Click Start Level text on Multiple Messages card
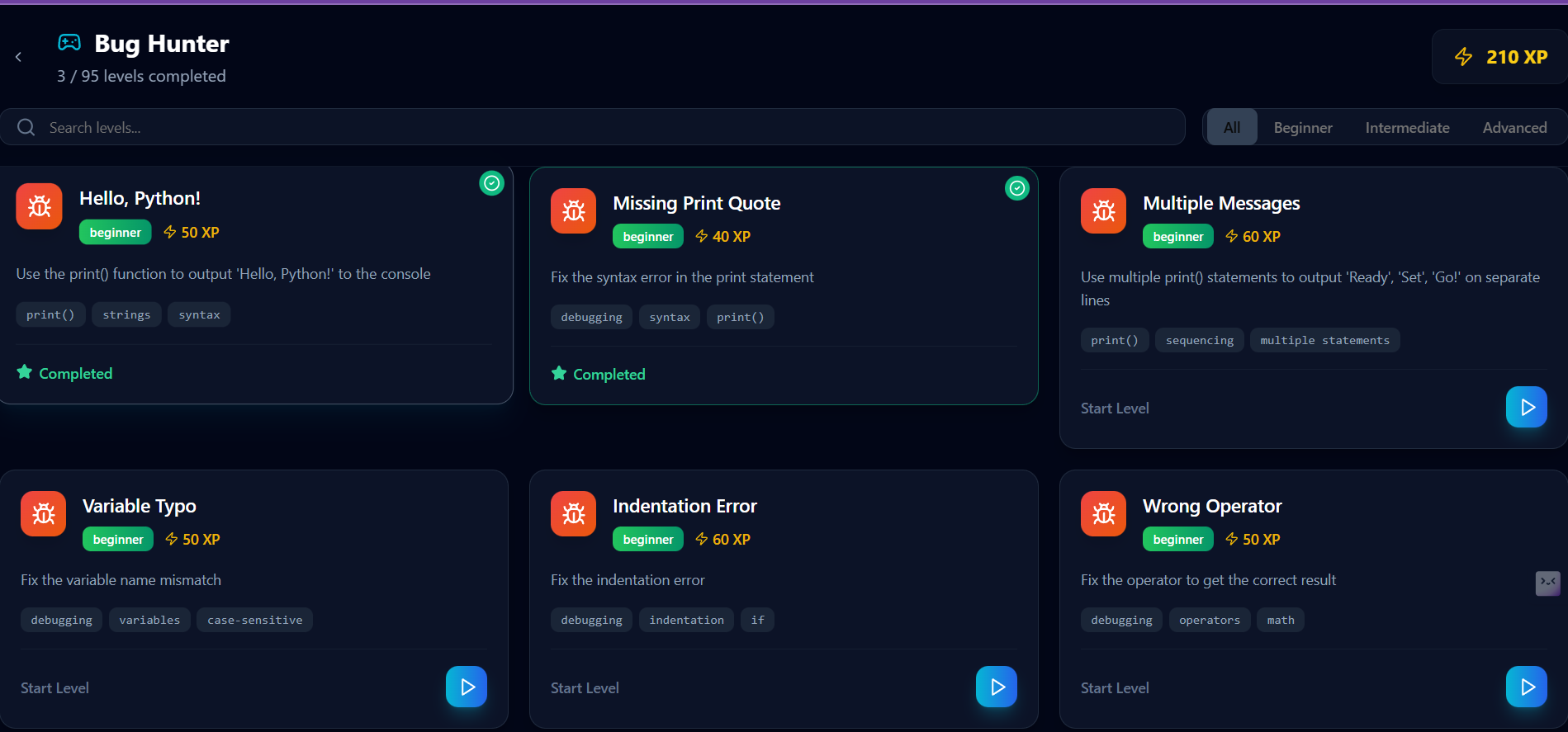This screenshot has width=1568, height=732. tap(1115, 409)
